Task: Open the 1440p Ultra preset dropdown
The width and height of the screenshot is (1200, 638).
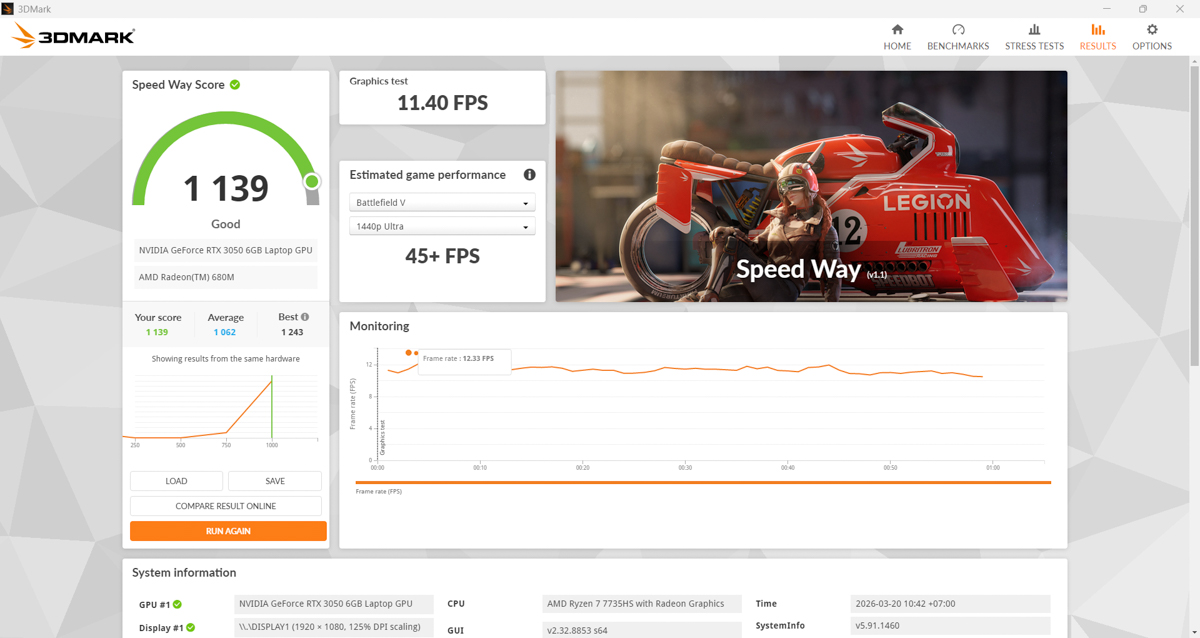Action: point(442,225)
